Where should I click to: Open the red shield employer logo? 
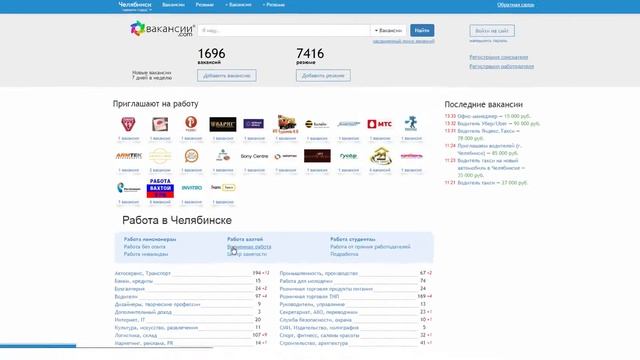click(128, 124)
